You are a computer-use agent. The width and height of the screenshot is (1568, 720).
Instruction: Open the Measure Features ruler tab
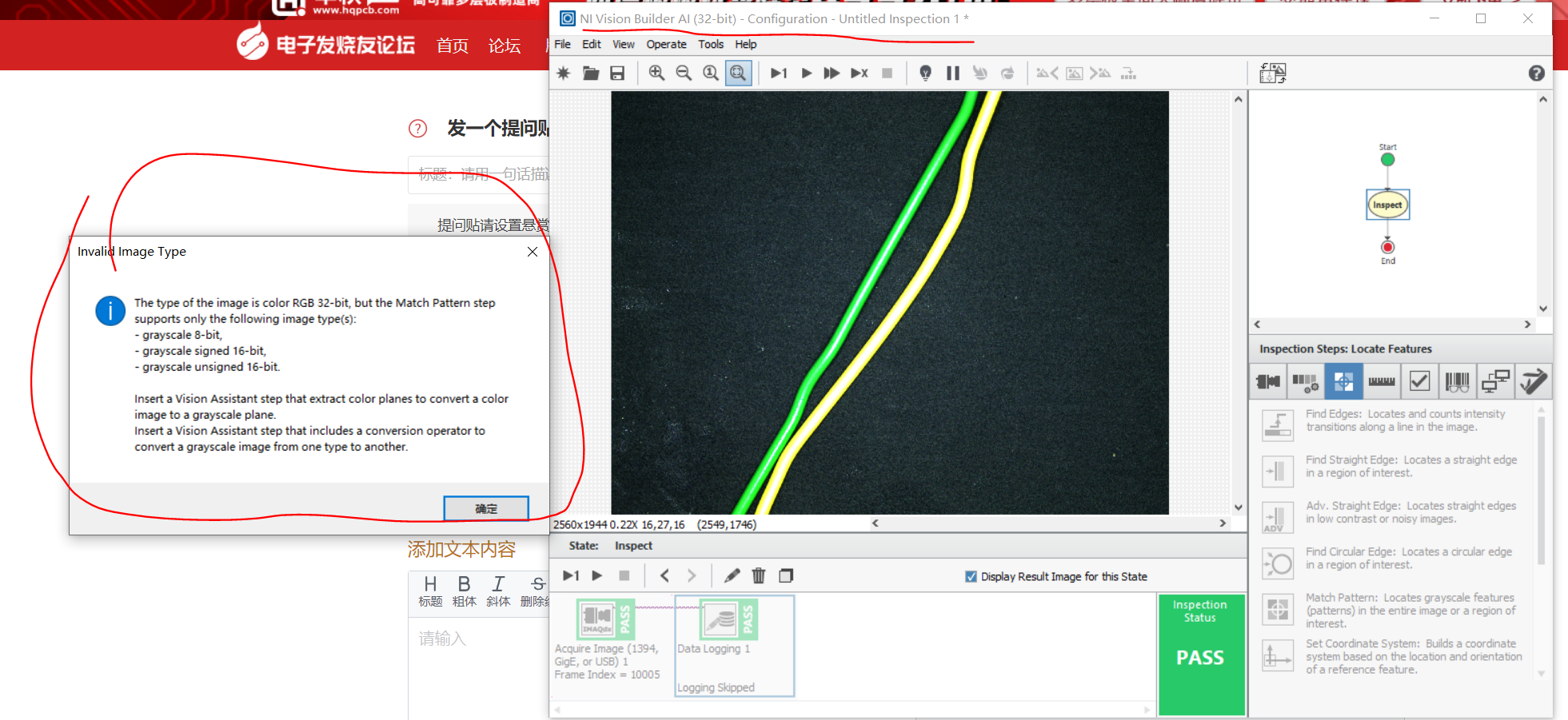1381,382
